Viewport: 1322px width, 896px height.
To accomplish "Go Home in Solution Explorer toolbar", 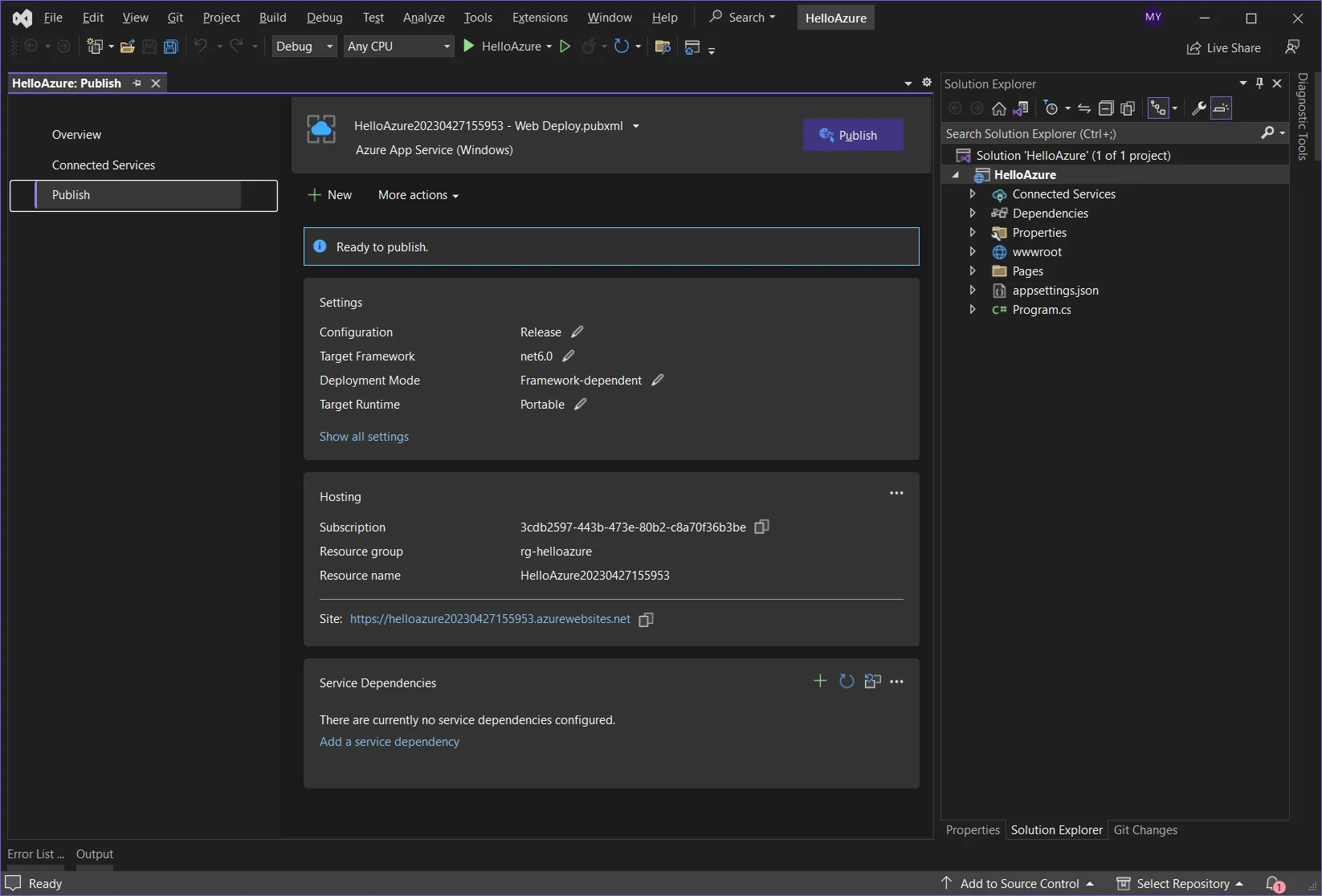I will point(998,108).
